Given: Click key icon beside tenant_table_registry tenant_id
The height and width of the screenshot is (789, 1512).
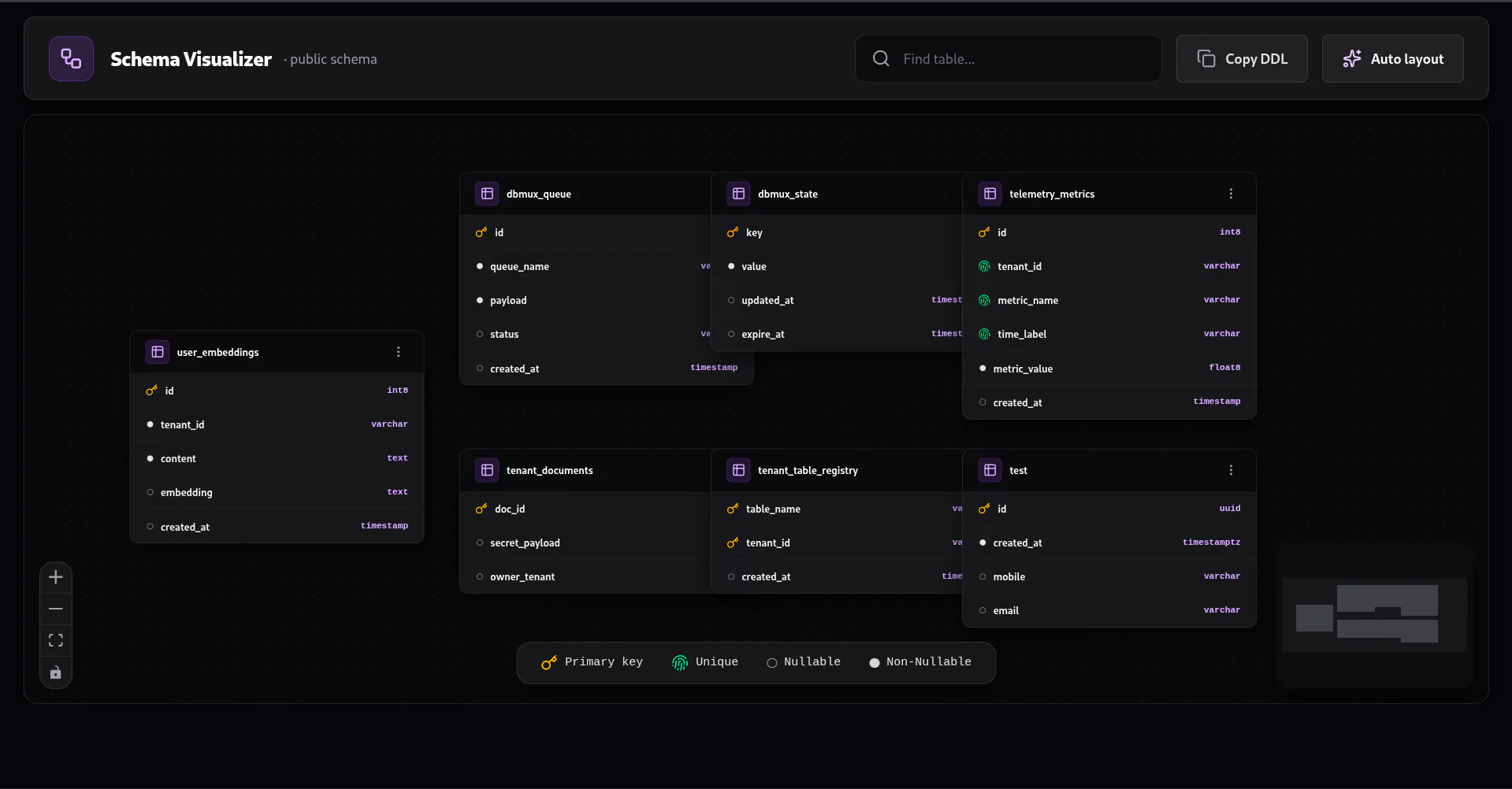Looking at the screenshot, I should coord(732,543).
